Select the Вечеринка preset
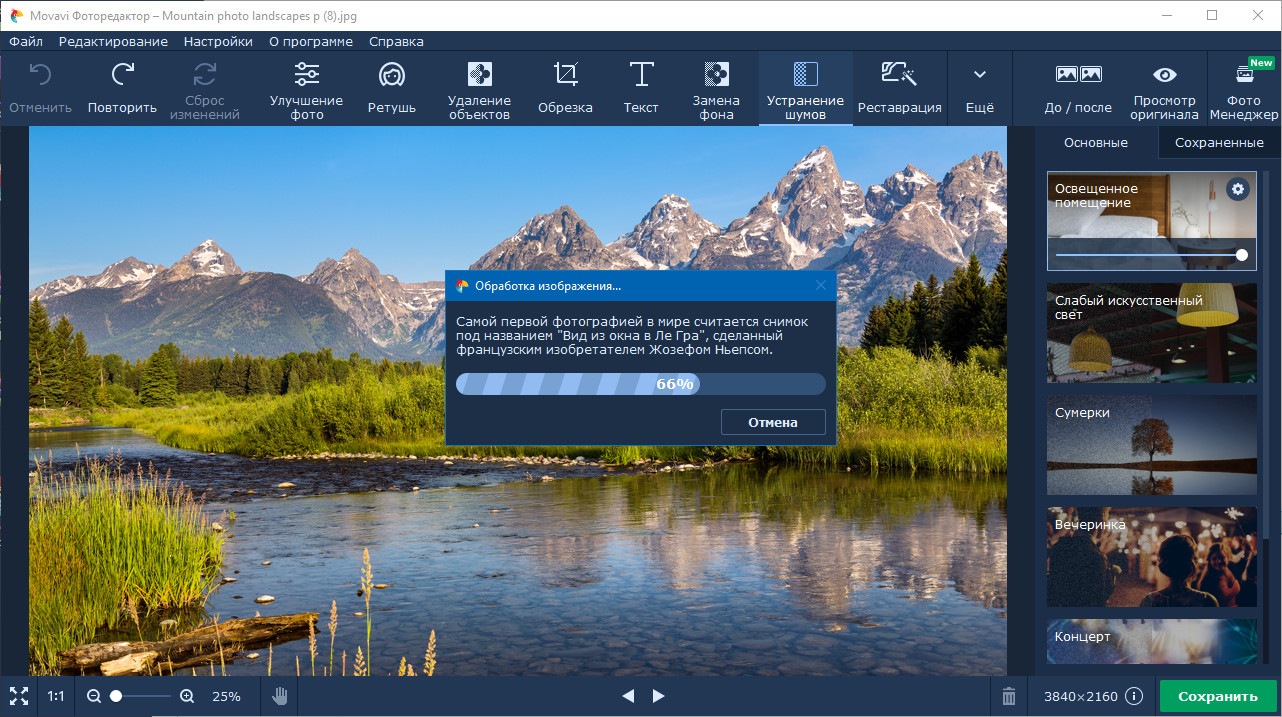Image resolution: width=1282 pixels, height=717 pixels. tap(1152, 557)
